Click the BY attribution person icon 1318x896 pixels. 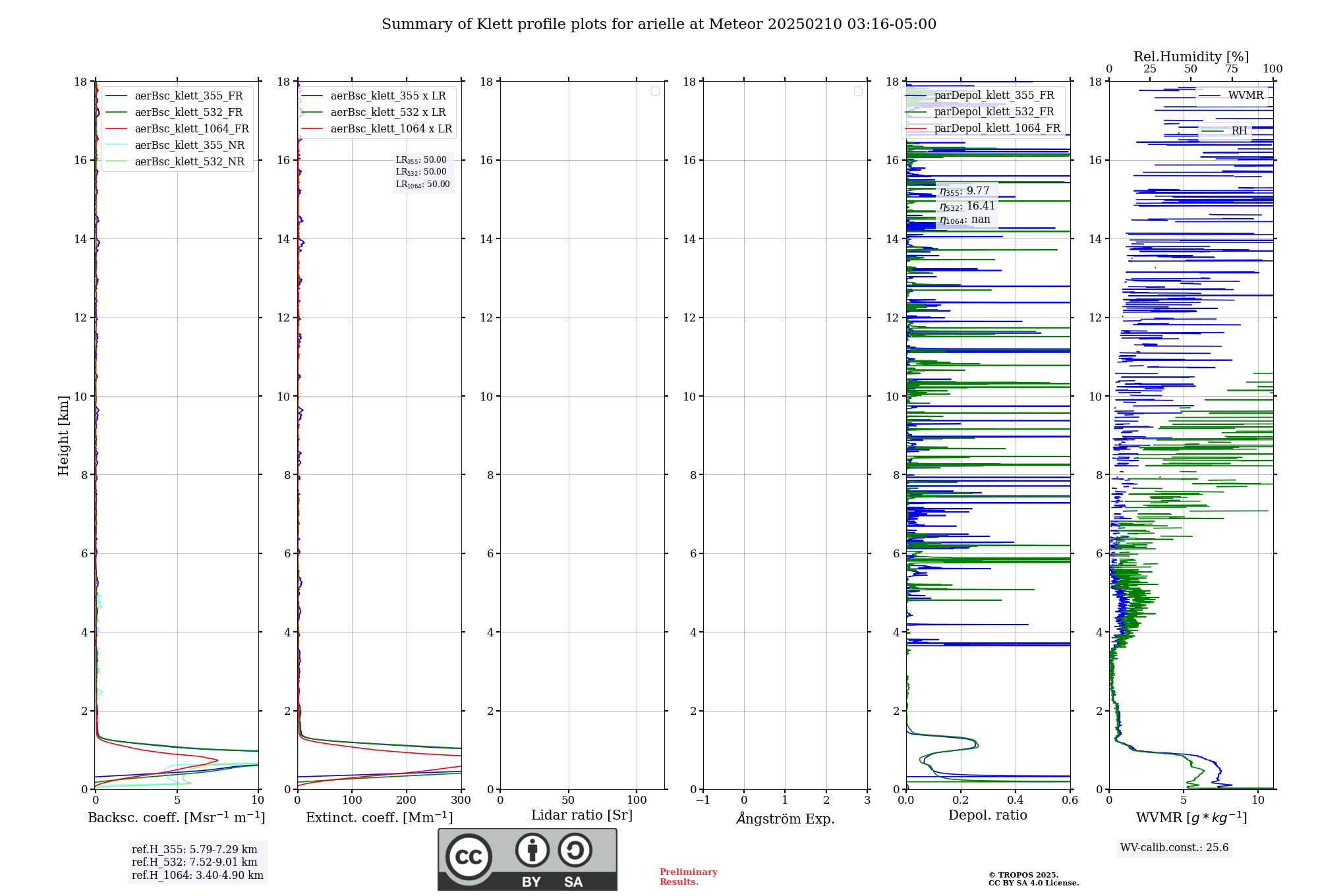tap(532, 850)
